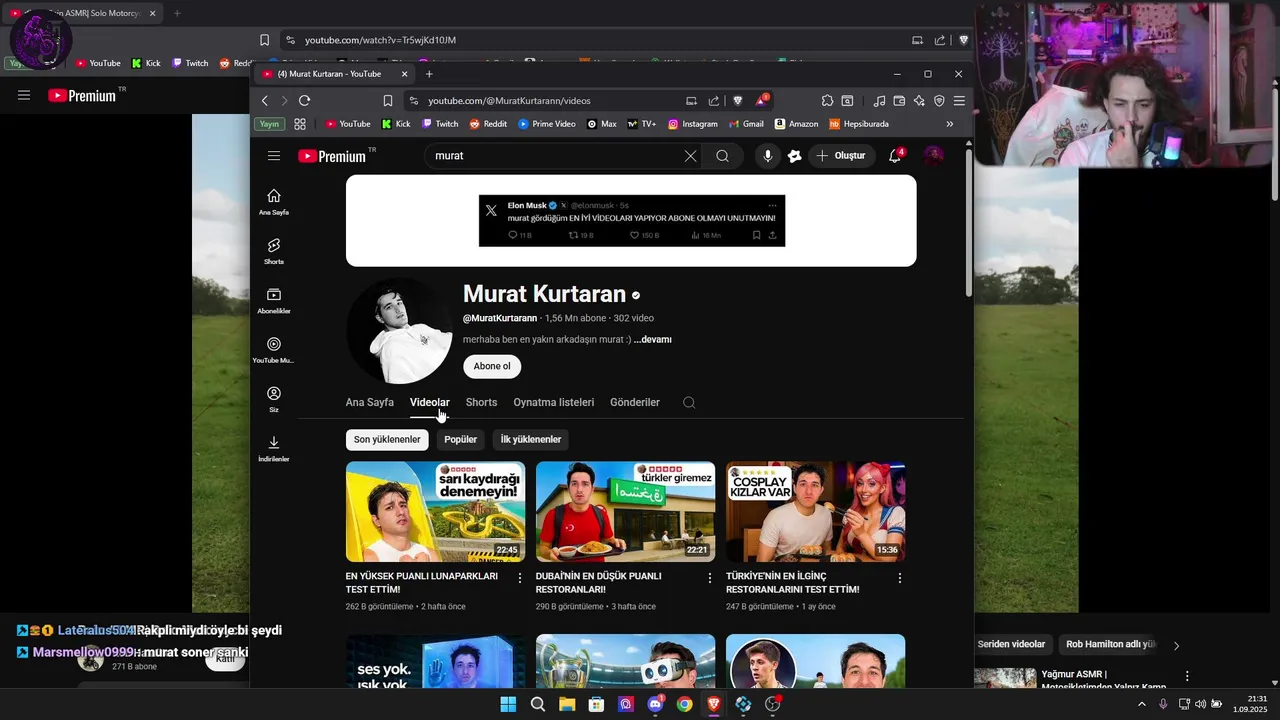Click Brave Shields lion icon in front address bar

738,101
